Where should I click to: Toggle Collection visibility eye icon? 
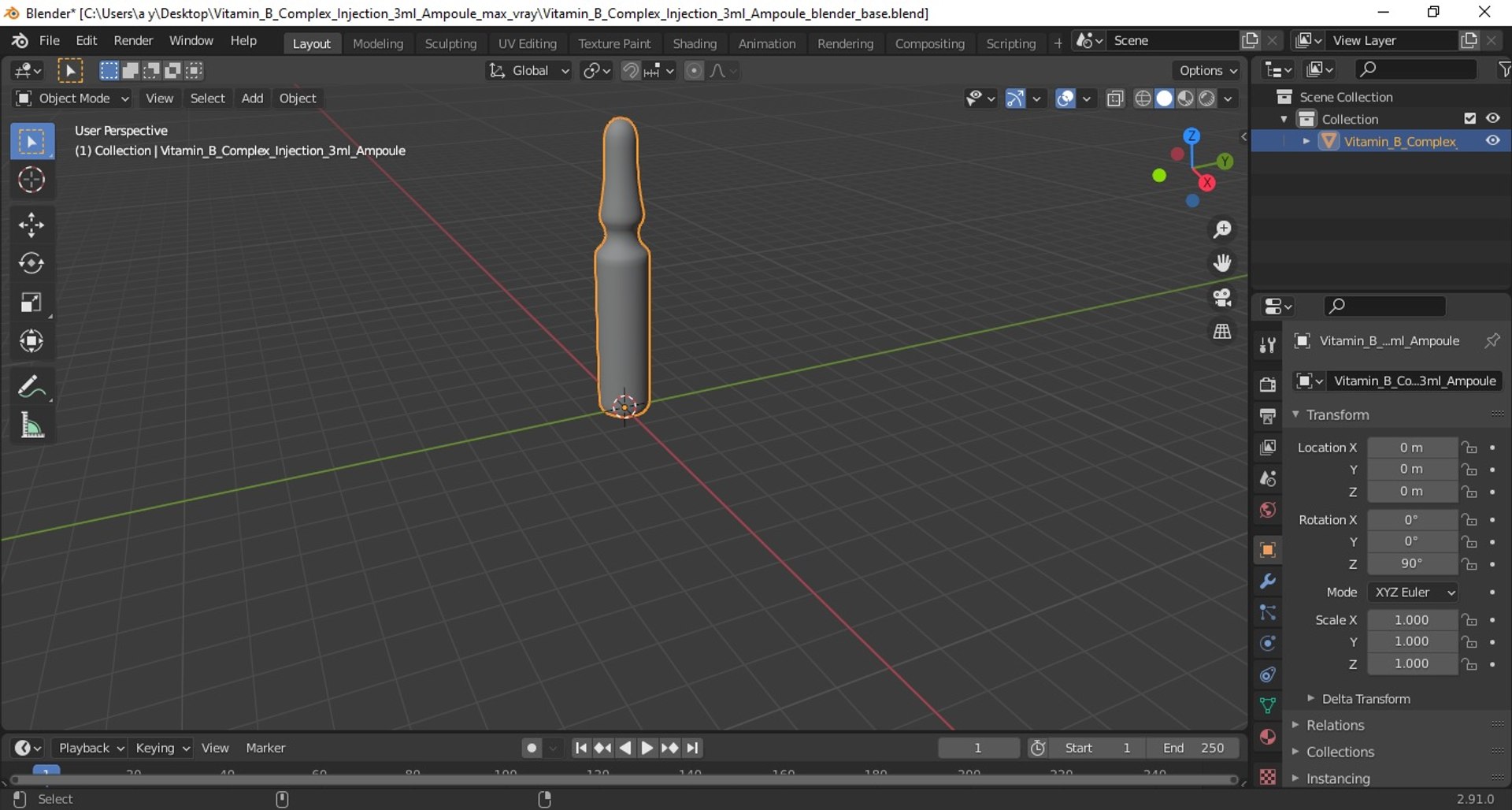point(1492,118)
